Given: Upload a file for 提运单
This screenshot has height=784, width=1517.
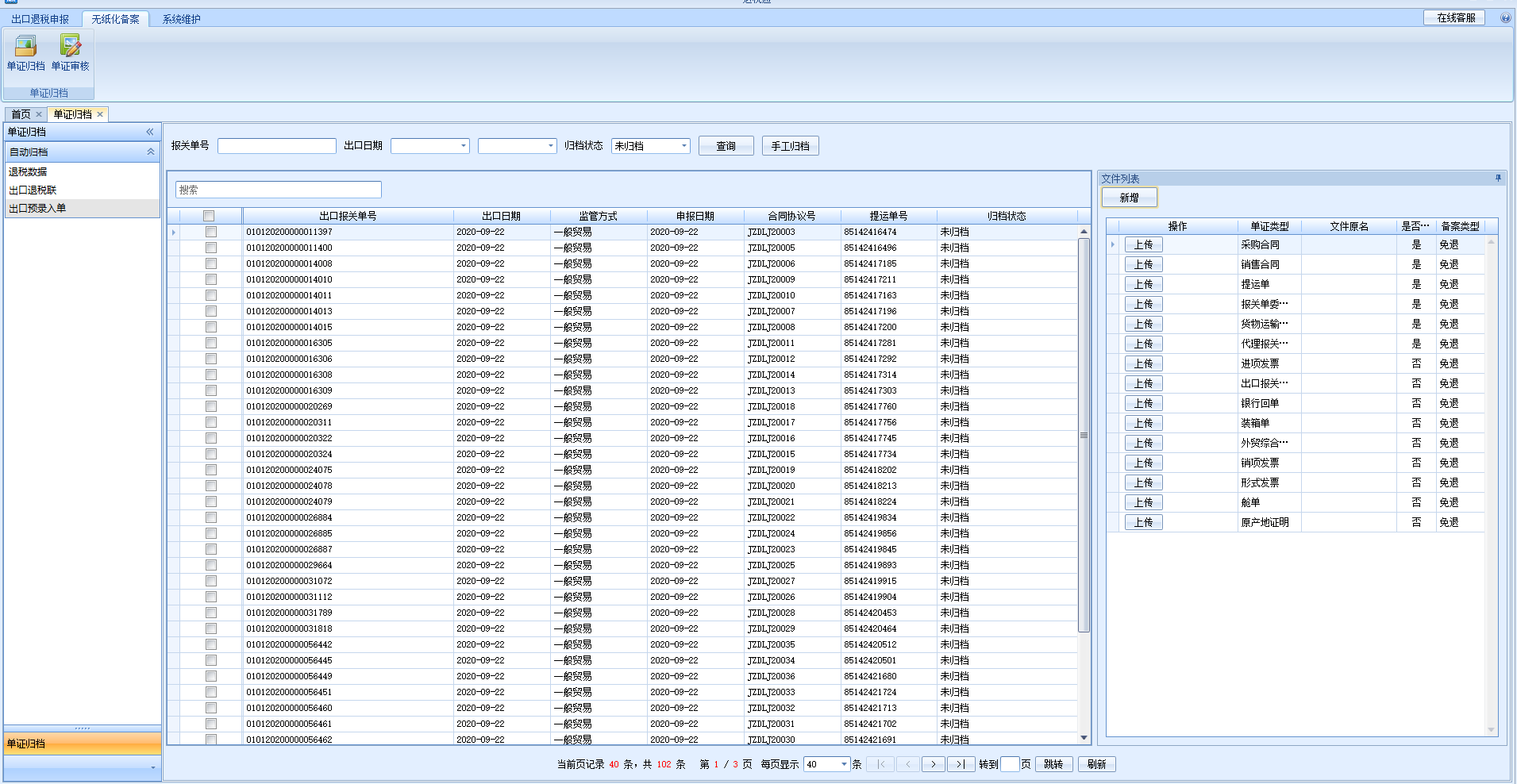Looking at the screenshot, I should click(x=1143, y=284).
